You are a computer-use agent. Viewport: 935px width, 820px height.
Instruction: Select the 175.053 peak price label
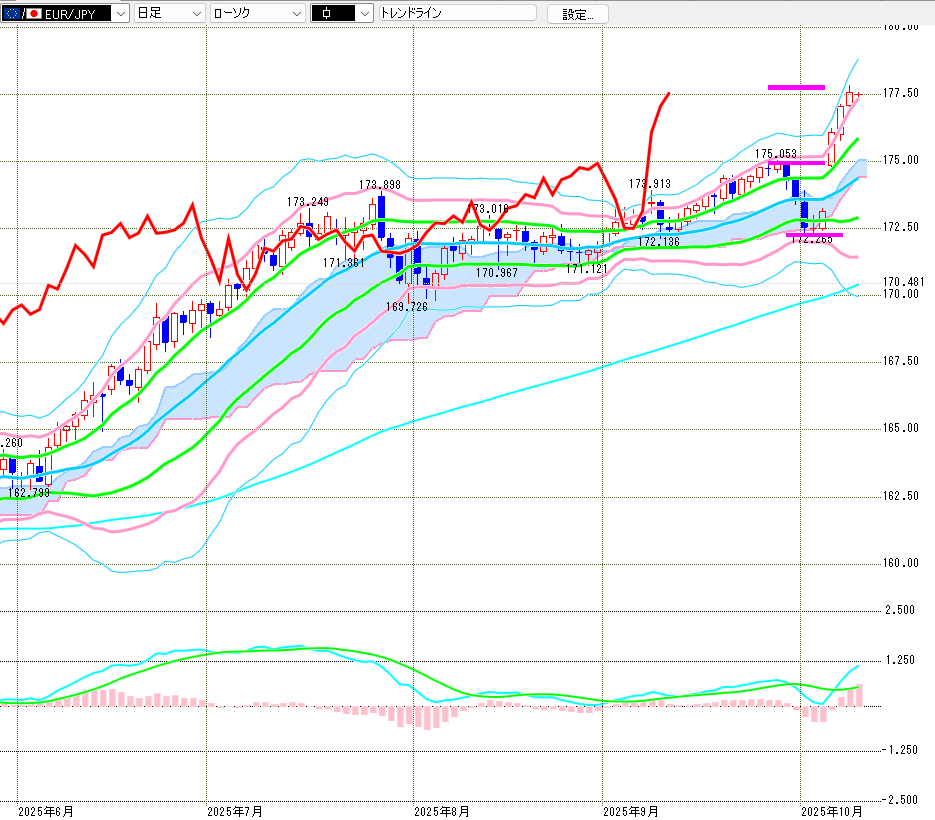775,154
